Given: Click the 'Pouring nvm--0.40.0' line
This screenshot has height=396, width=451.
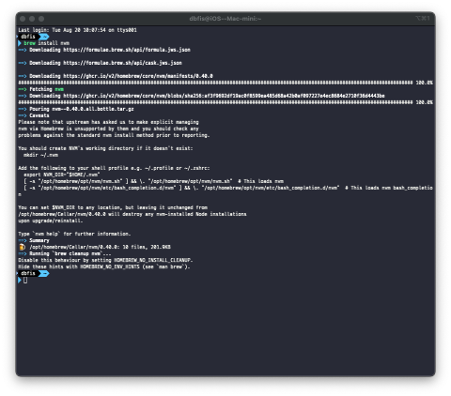Looking at the screenshot, I should (x=76, y=109).
